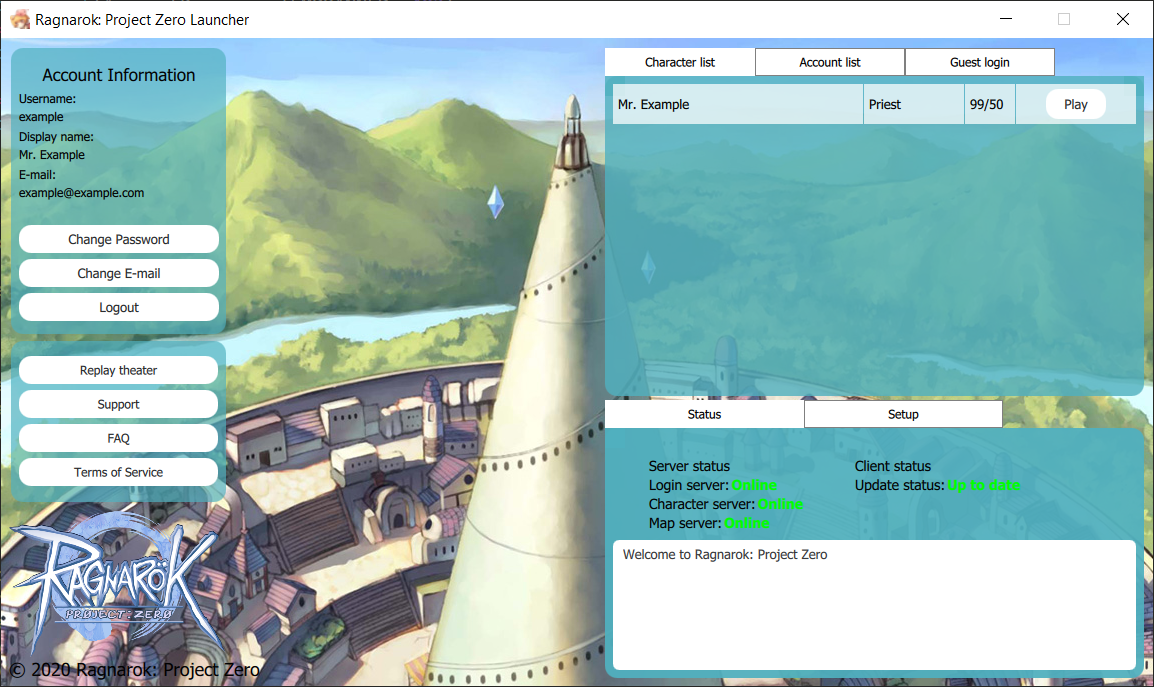1154x687 pixels.
Task: Log out with the Logout button
Action: 118,307
